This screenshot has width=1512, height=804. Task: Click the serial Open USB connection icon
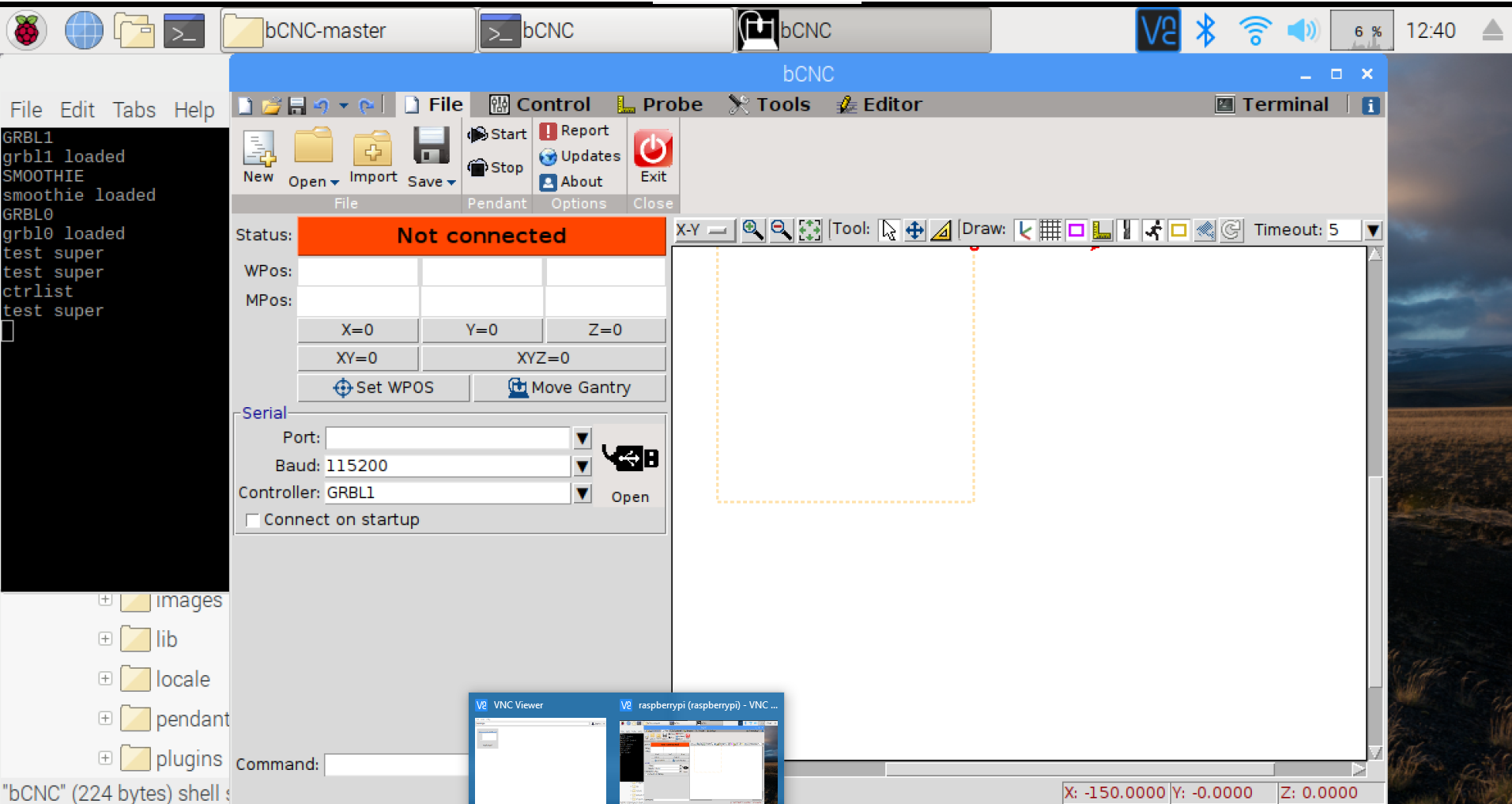[629, 459]
